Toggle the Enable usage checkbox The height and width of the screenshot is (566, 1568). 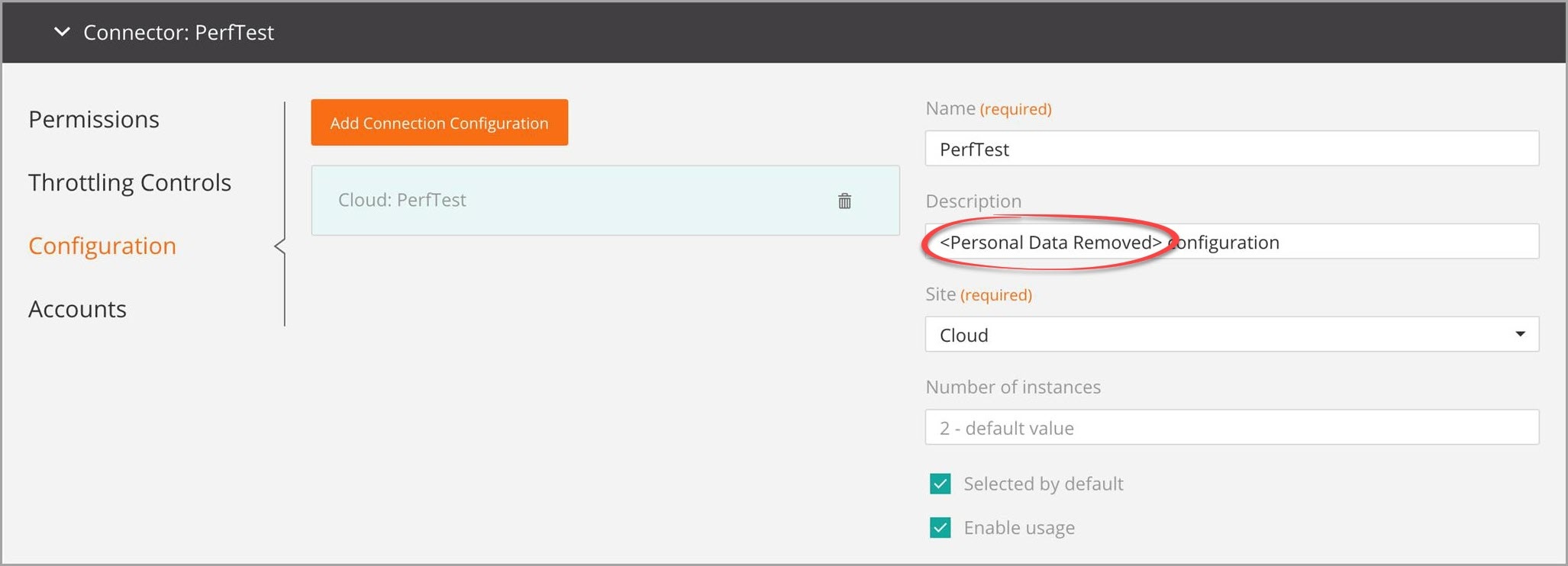940,528
